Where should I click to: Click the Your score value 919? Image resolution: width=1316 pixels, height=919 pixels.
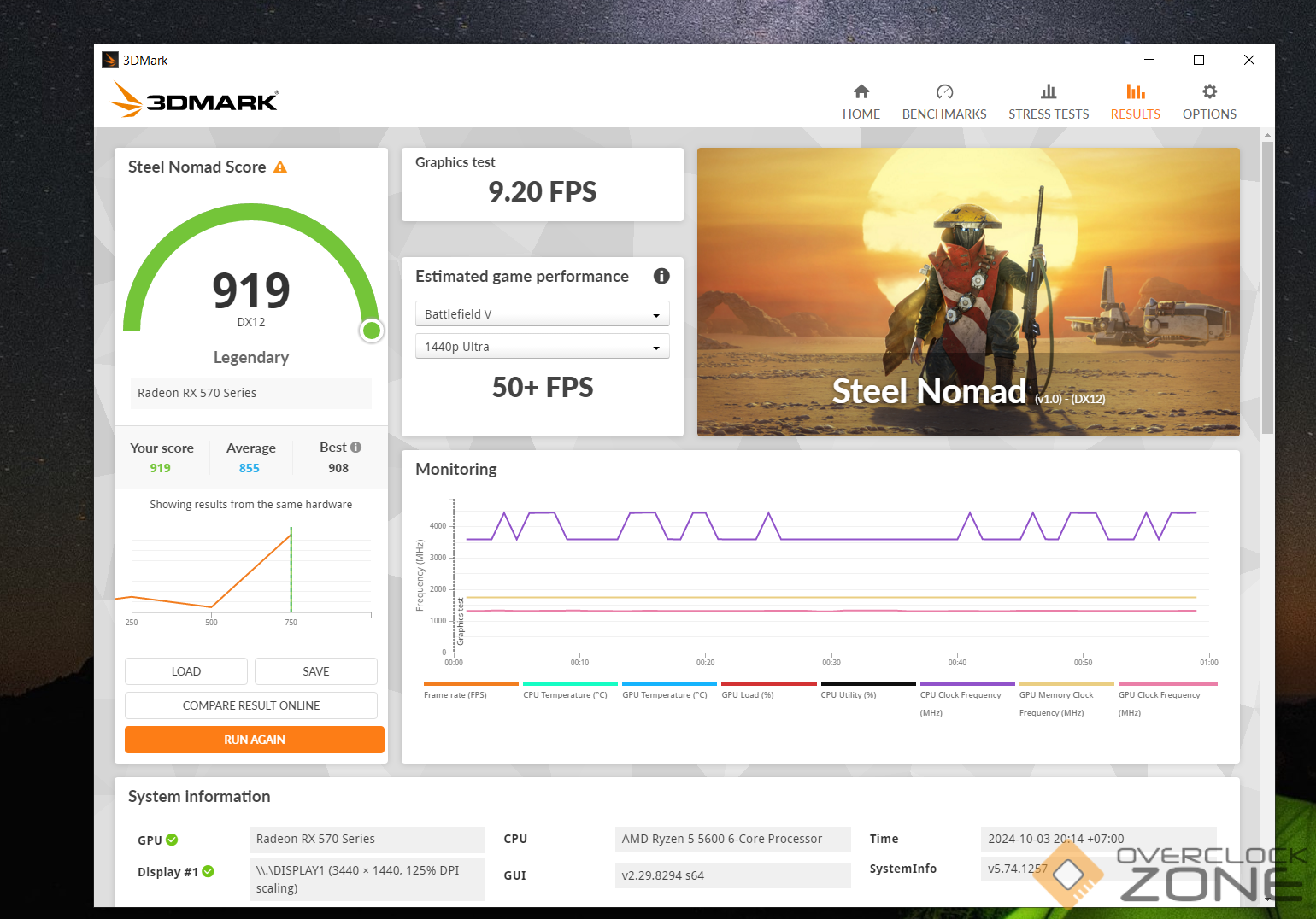point(161,468)
